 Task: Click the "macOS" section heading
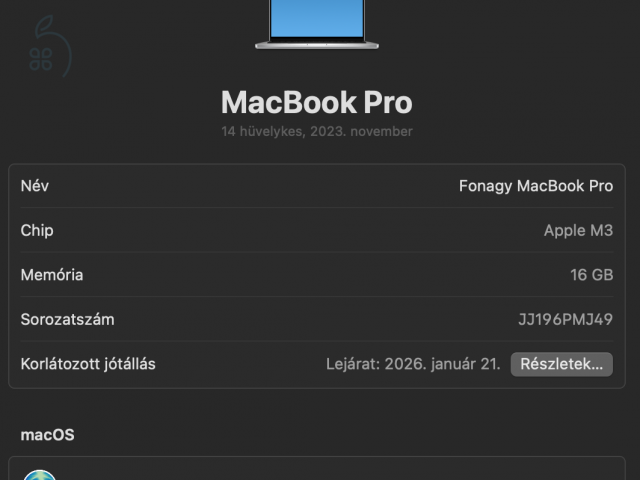point(47,435)
